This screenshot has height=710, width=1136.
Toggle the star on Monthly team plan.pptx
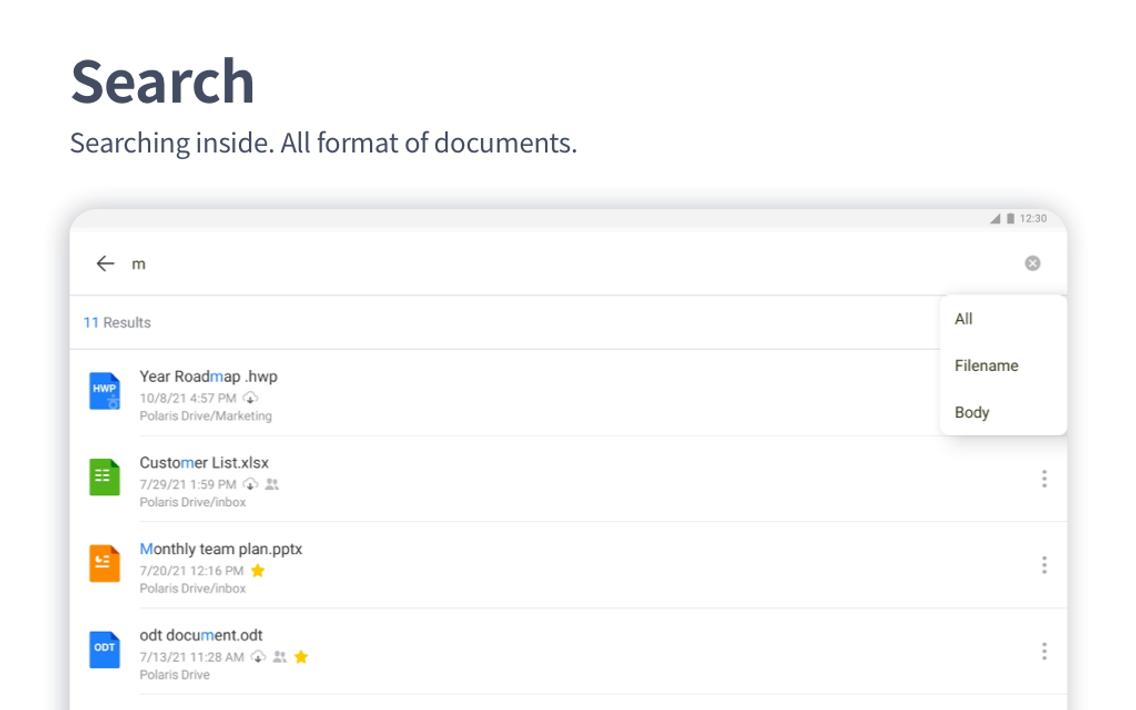pos(258,571)
